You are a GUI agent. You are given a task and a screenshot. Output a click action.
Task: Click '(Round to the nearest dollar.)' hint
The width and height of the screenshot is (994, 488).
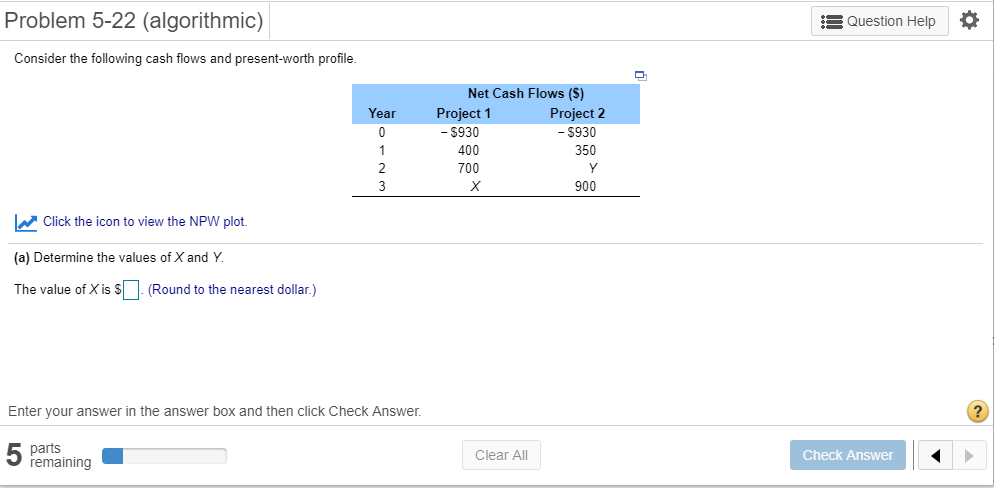[x=232, y=290]
